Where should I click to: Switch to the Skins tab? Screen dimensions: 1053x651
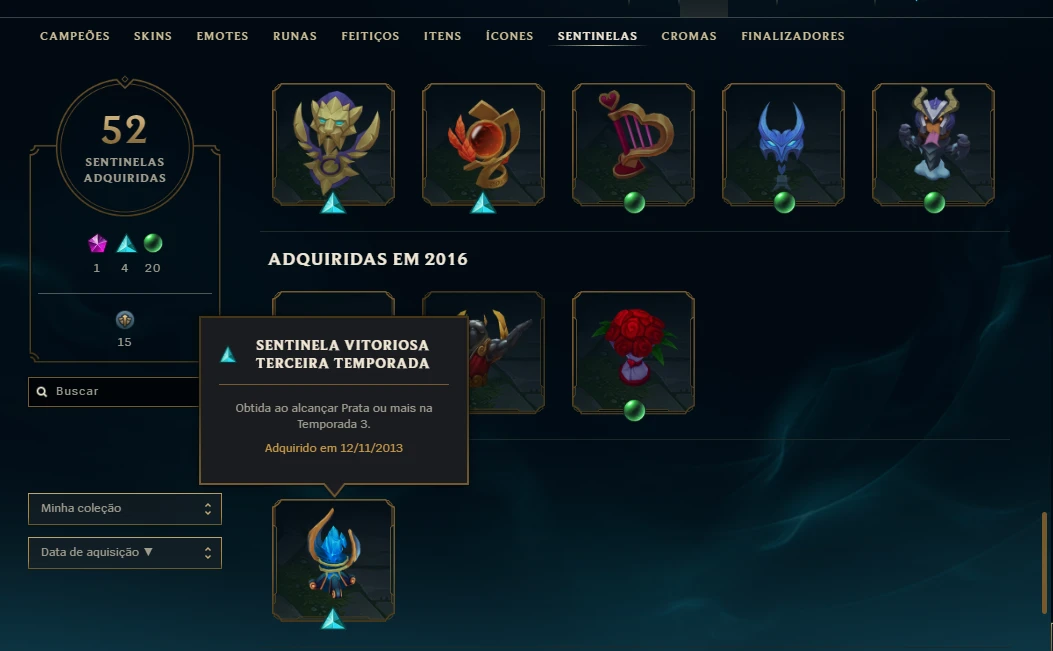point(152,36)
